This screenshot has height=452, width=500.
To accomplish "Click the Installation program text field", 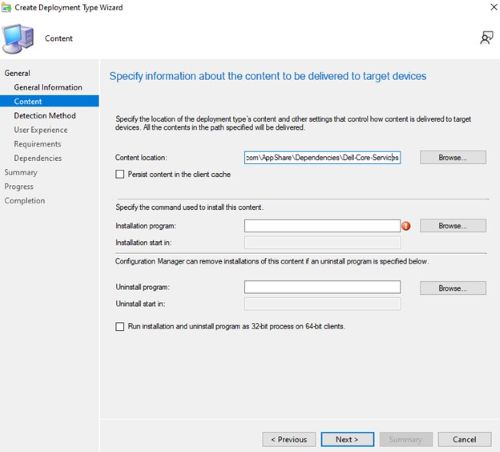I will pos(322,226).
